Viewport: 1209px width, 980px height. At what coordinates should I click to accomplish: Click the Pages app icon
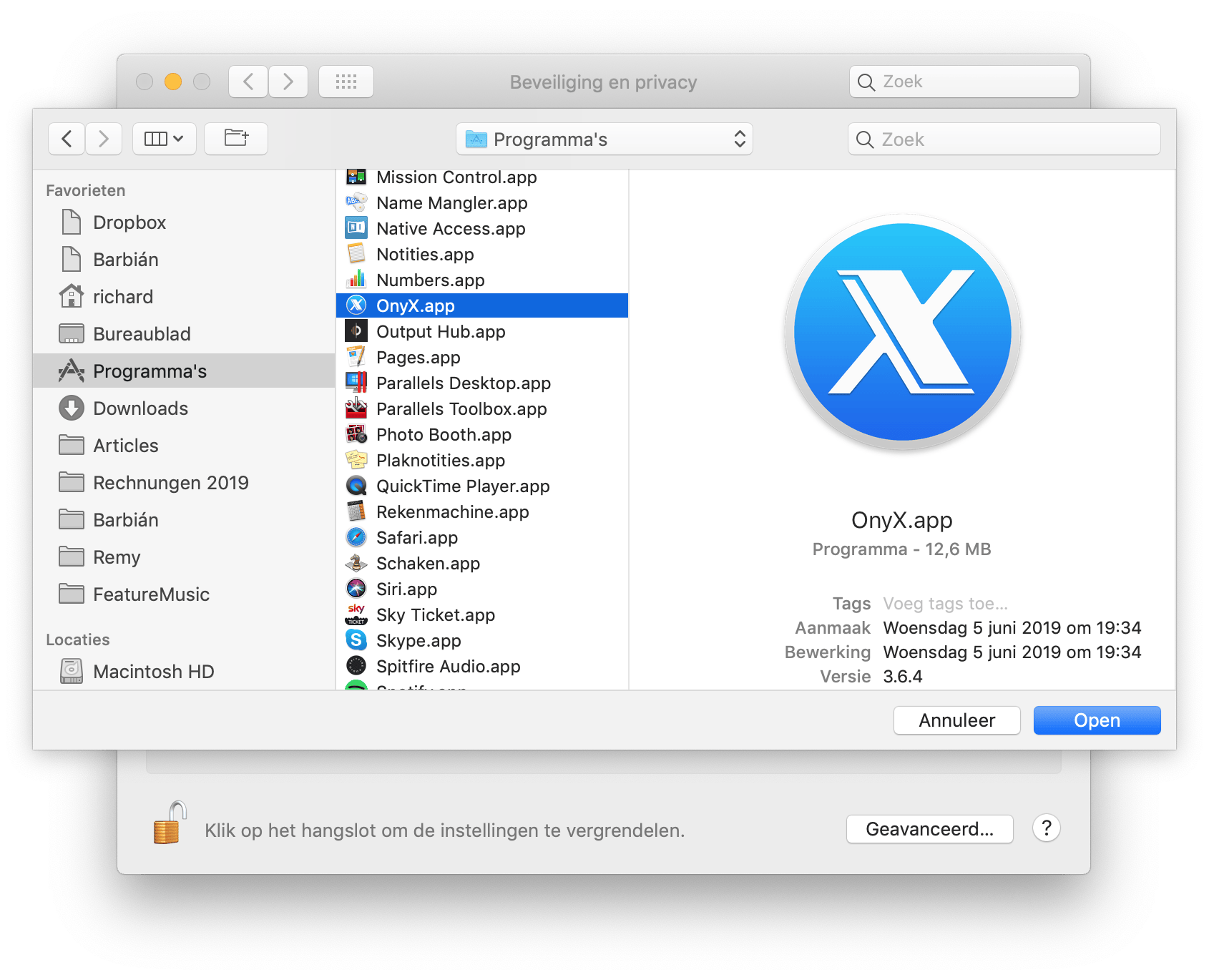356,357
